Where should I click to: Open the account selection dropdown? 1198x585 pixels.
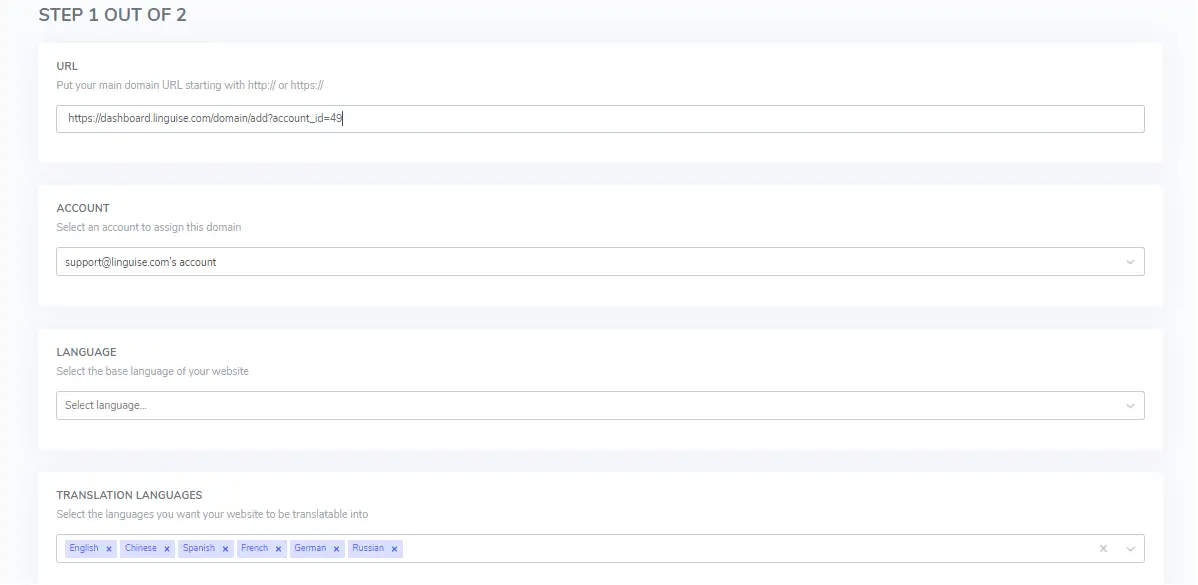[x=600, y=262]
